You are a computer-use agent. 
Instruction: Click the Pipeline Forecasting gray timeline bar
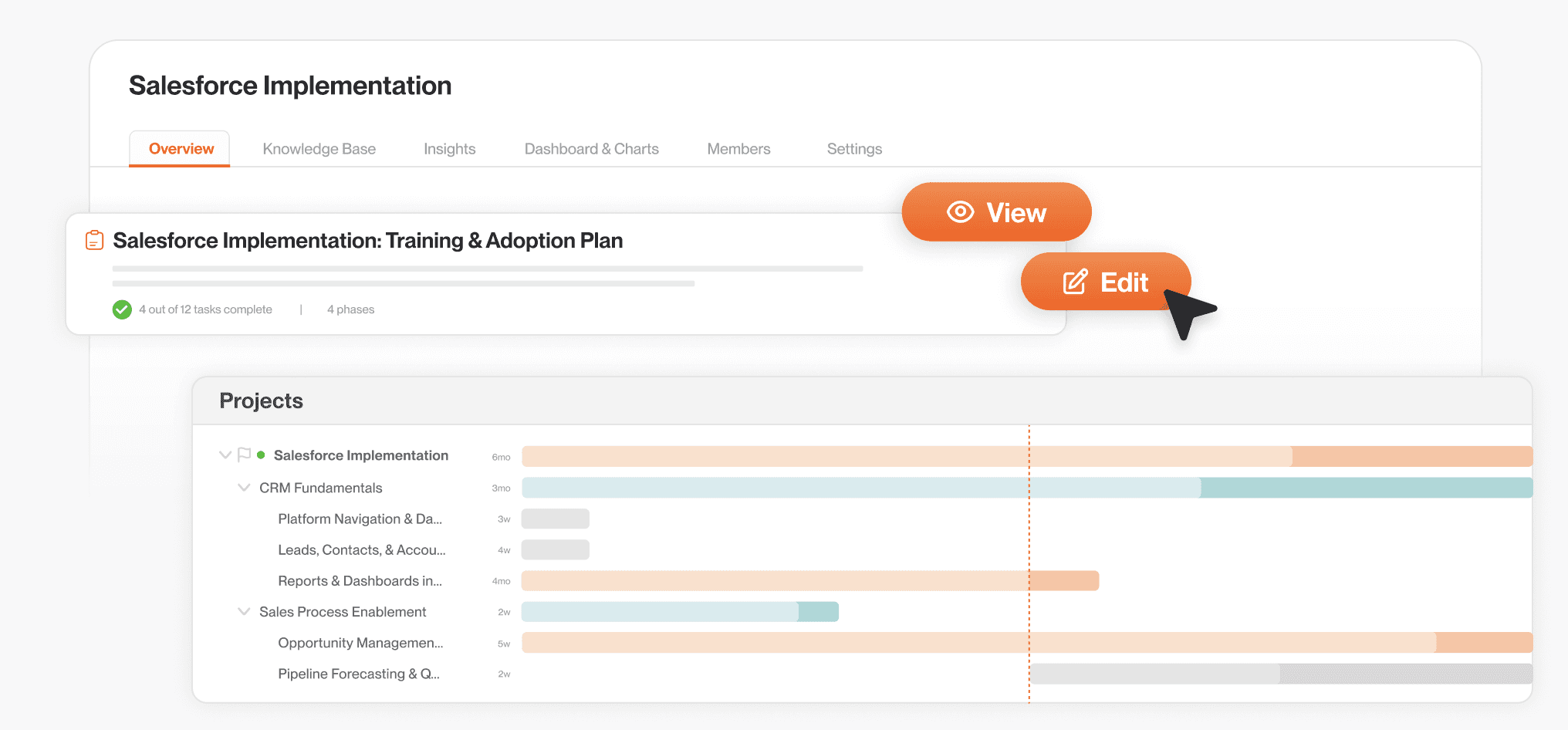pyautogui.click(x=1282, y=674)
